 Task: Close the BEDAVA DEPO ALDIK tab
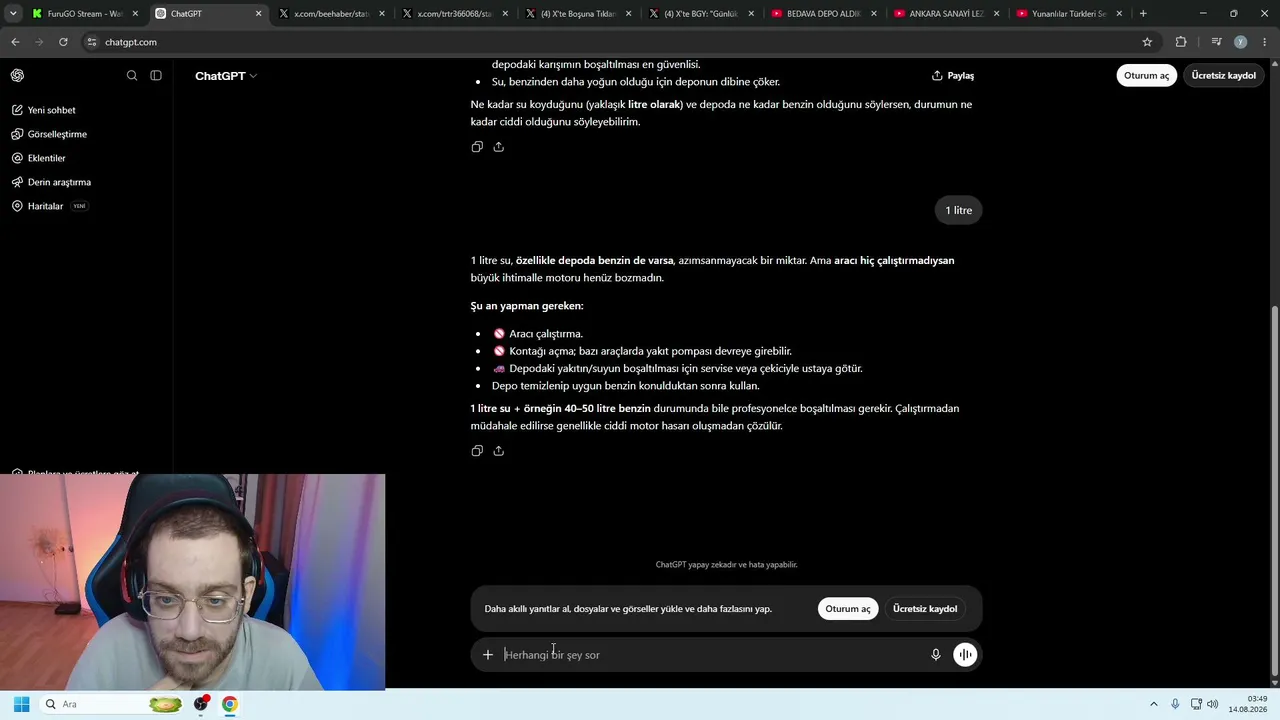coord(873,14)
